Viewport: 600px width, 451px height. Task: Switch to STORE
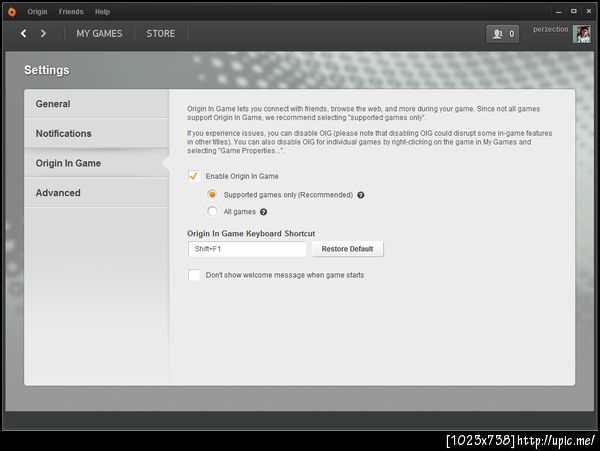tap(161, 34)
